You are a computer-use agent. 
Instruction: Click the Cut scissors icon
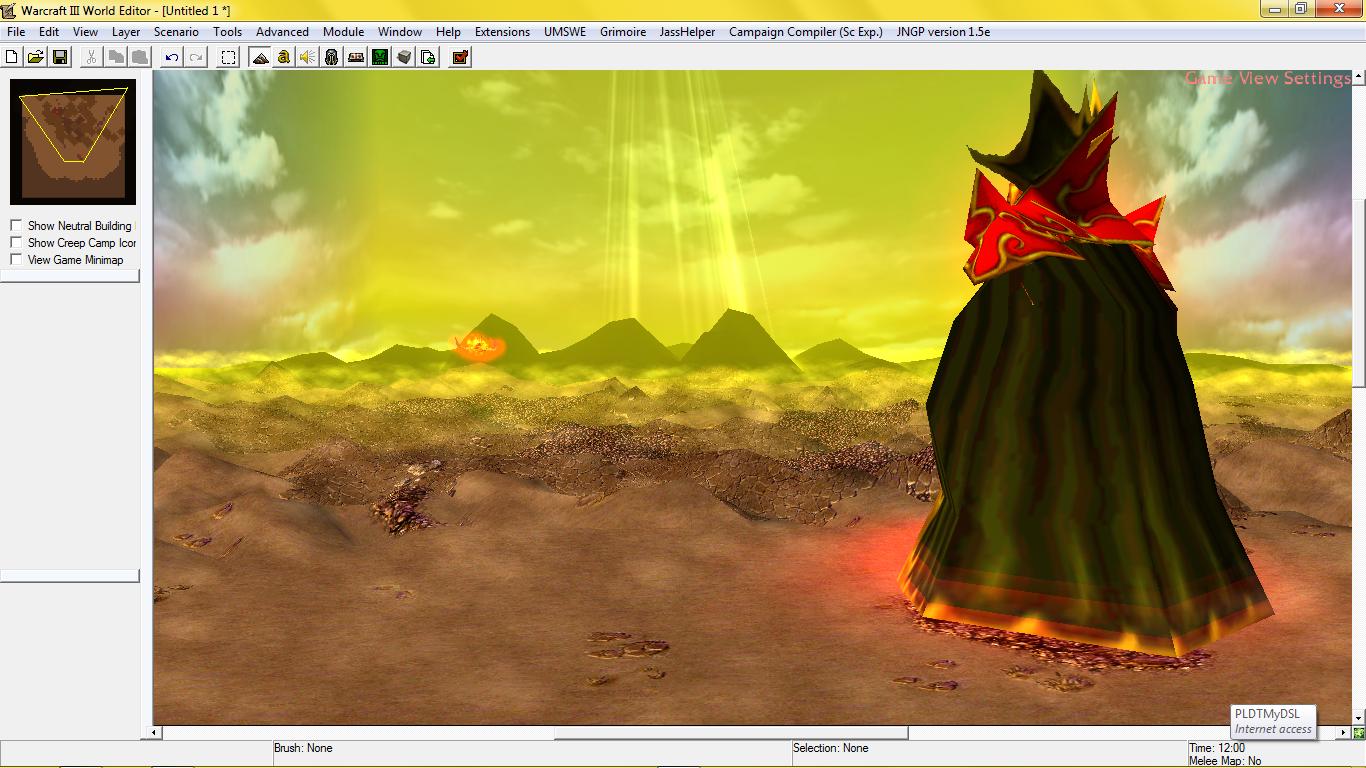point(91,58)
